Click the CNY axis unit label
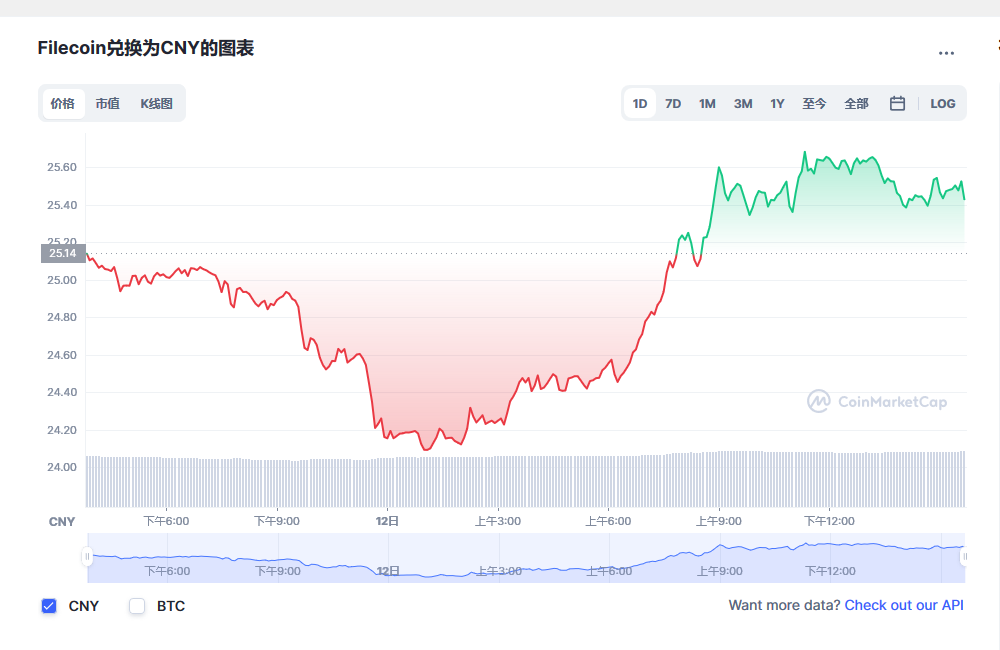The width and height of the screenshot is (1000, 650). tap(62, 522)
